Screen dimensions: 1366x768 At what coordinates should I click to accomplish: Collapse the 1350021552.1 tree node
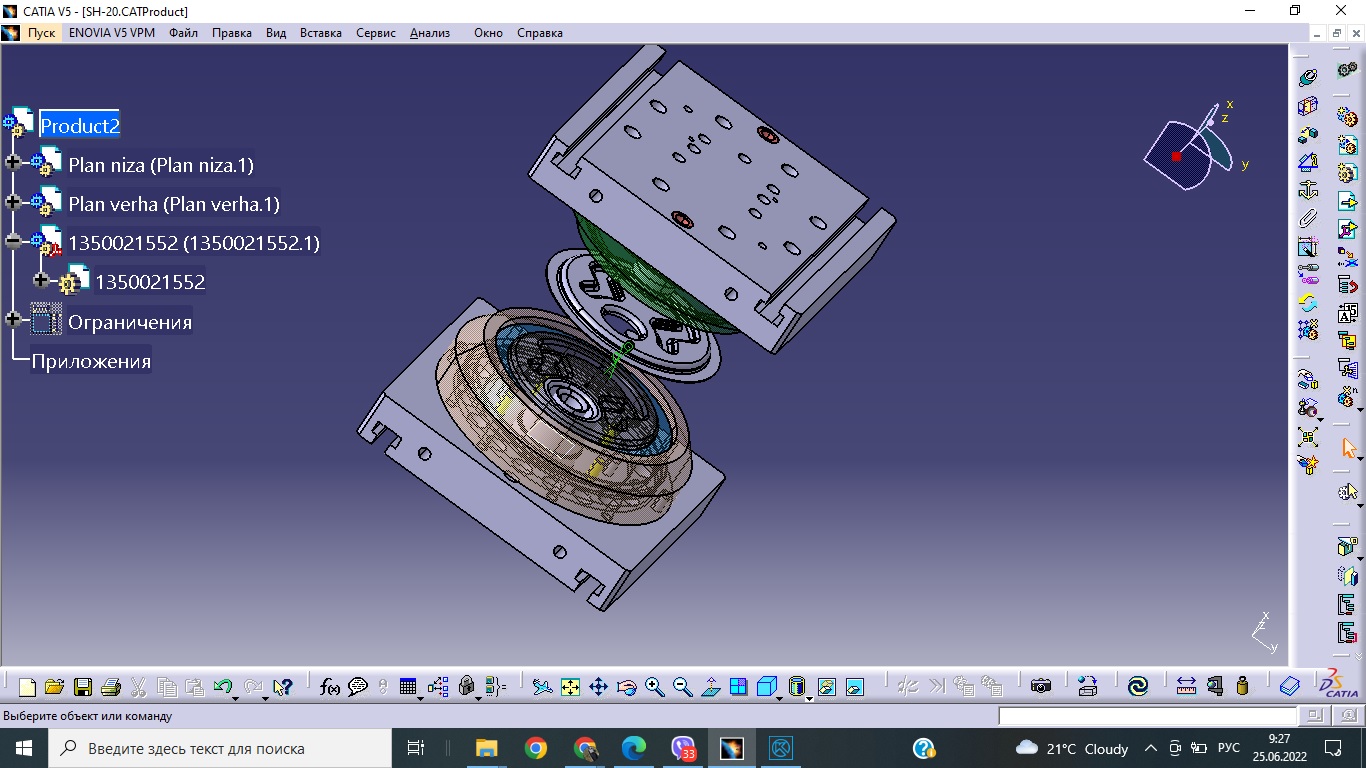point(13,241)
